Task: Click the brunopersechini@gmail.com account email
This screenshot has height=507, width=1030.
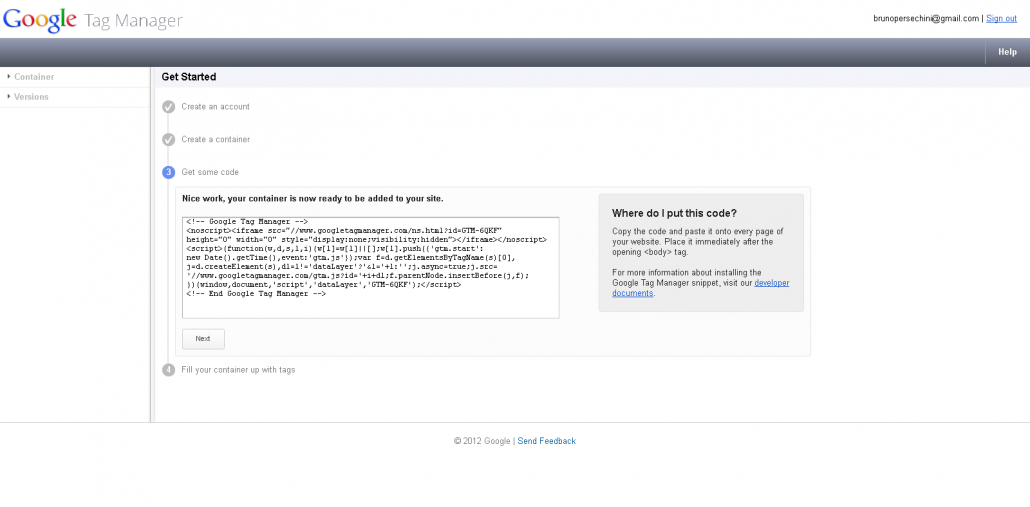Action: (x=925, y=18)
